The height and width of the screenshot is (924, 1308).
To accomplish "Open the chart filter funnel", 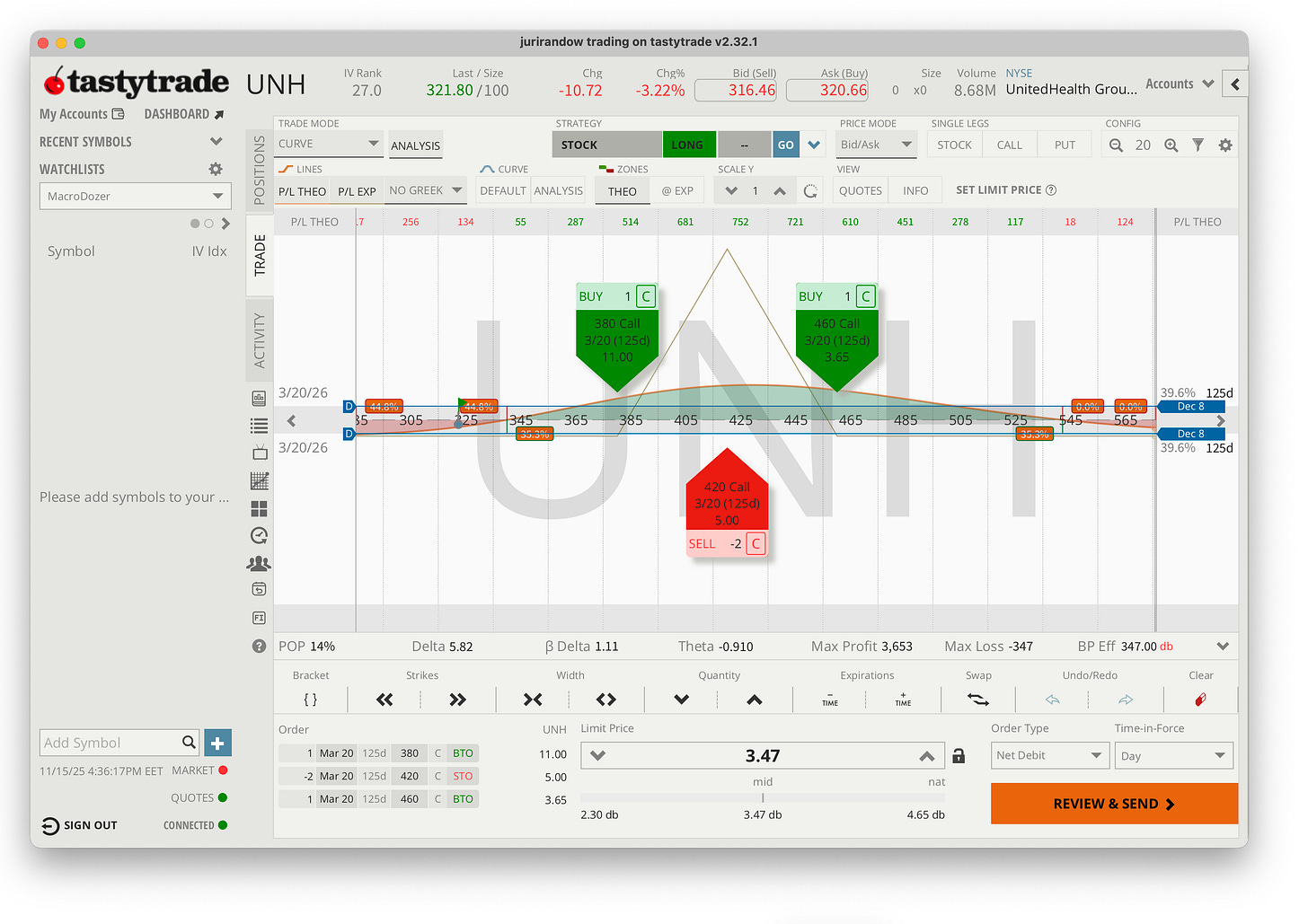I will coord(1198,145).
